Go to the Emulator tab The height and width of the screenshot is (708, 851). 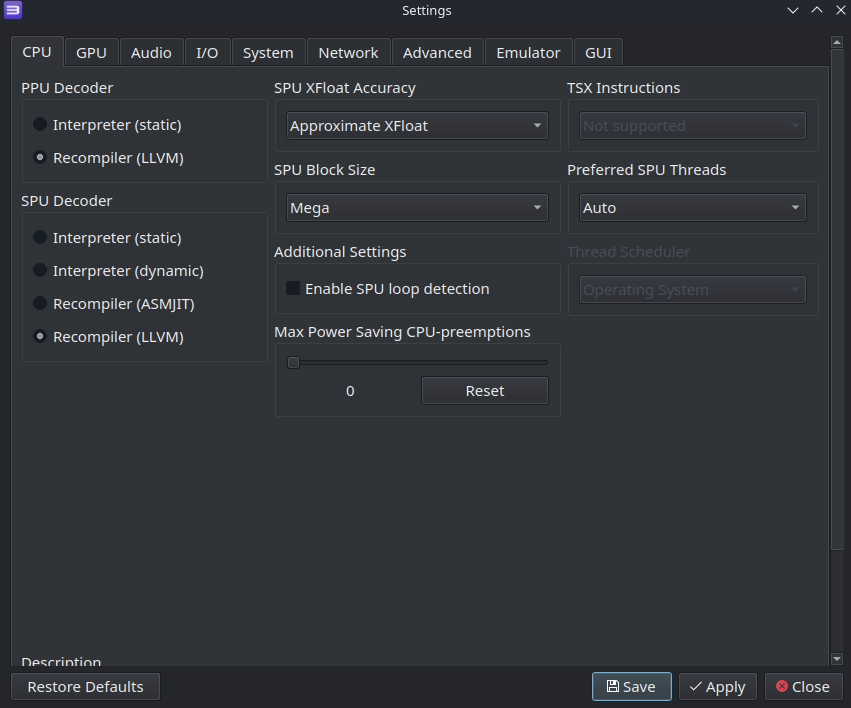point(528,53)
